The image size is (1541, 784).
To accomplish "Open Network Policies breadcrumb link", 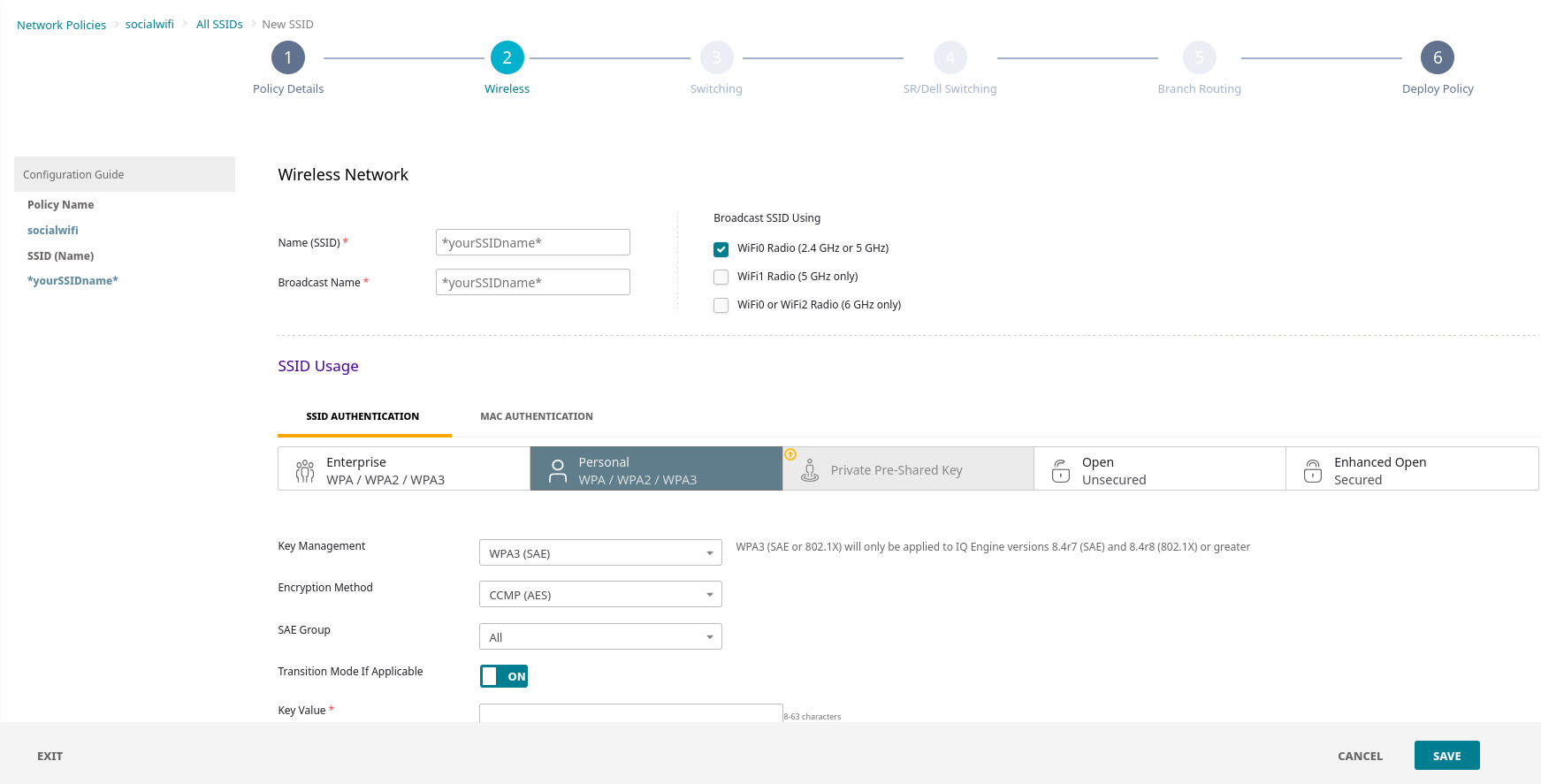I will [x=61, y=25].
